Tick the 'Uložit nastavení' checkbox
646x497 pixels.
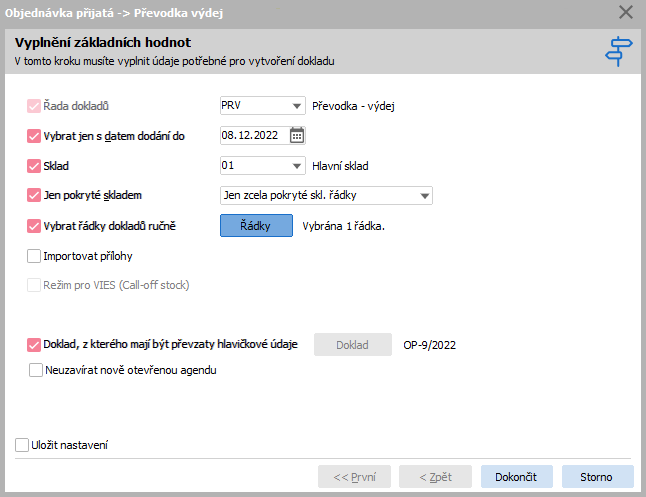[22, 445]
